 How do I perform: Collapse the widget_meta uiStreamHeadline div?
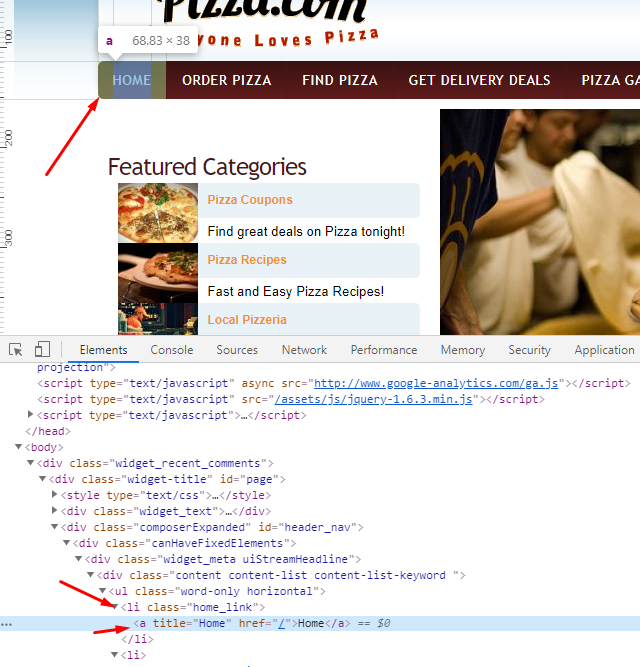79,559
